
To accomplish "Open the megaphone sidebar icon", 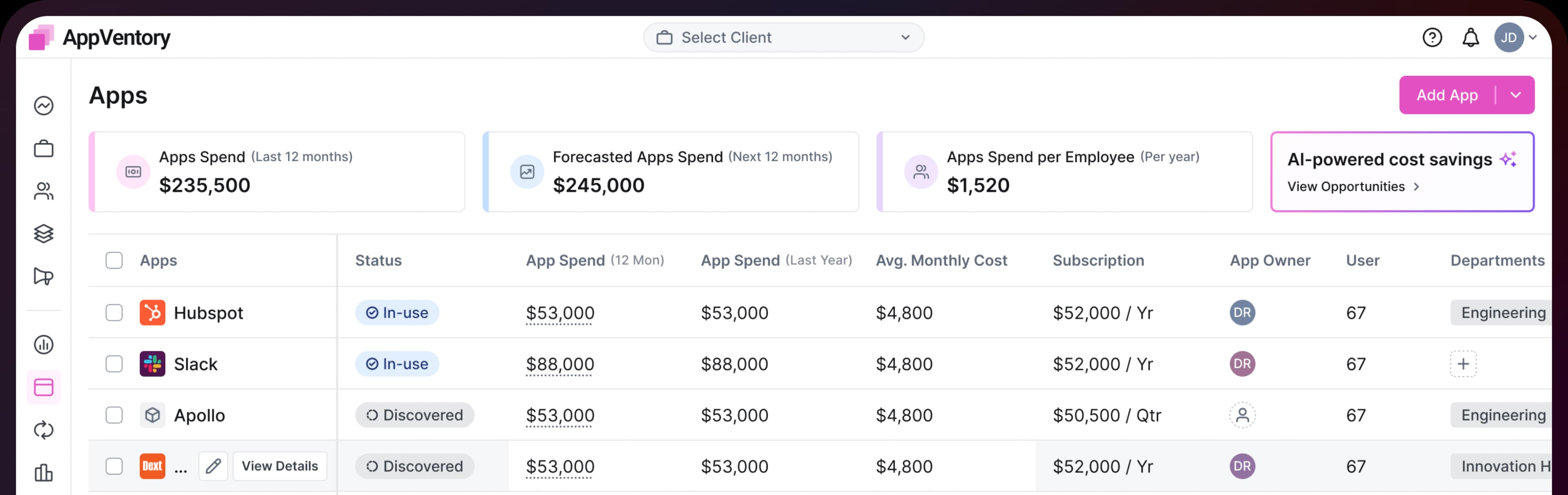I will (44, 276).
